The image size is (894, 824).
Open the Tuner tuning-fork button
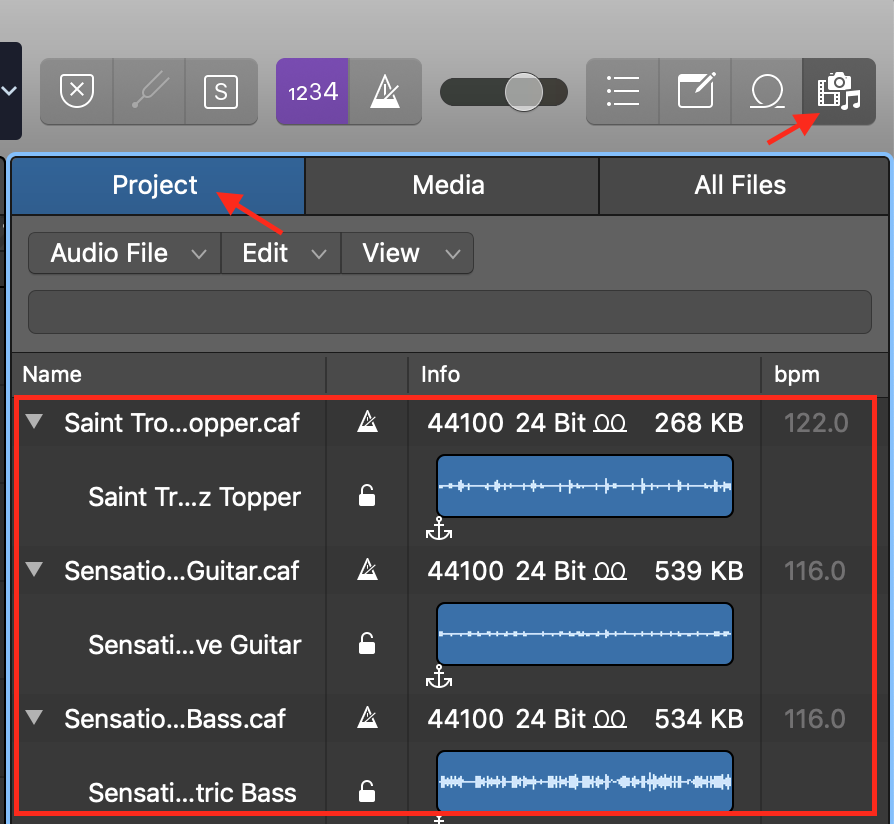coord(149,91)
